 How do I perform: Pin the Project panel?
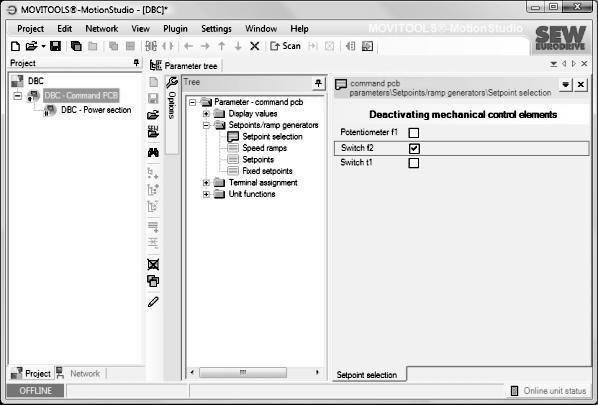[x=136, y=63]
